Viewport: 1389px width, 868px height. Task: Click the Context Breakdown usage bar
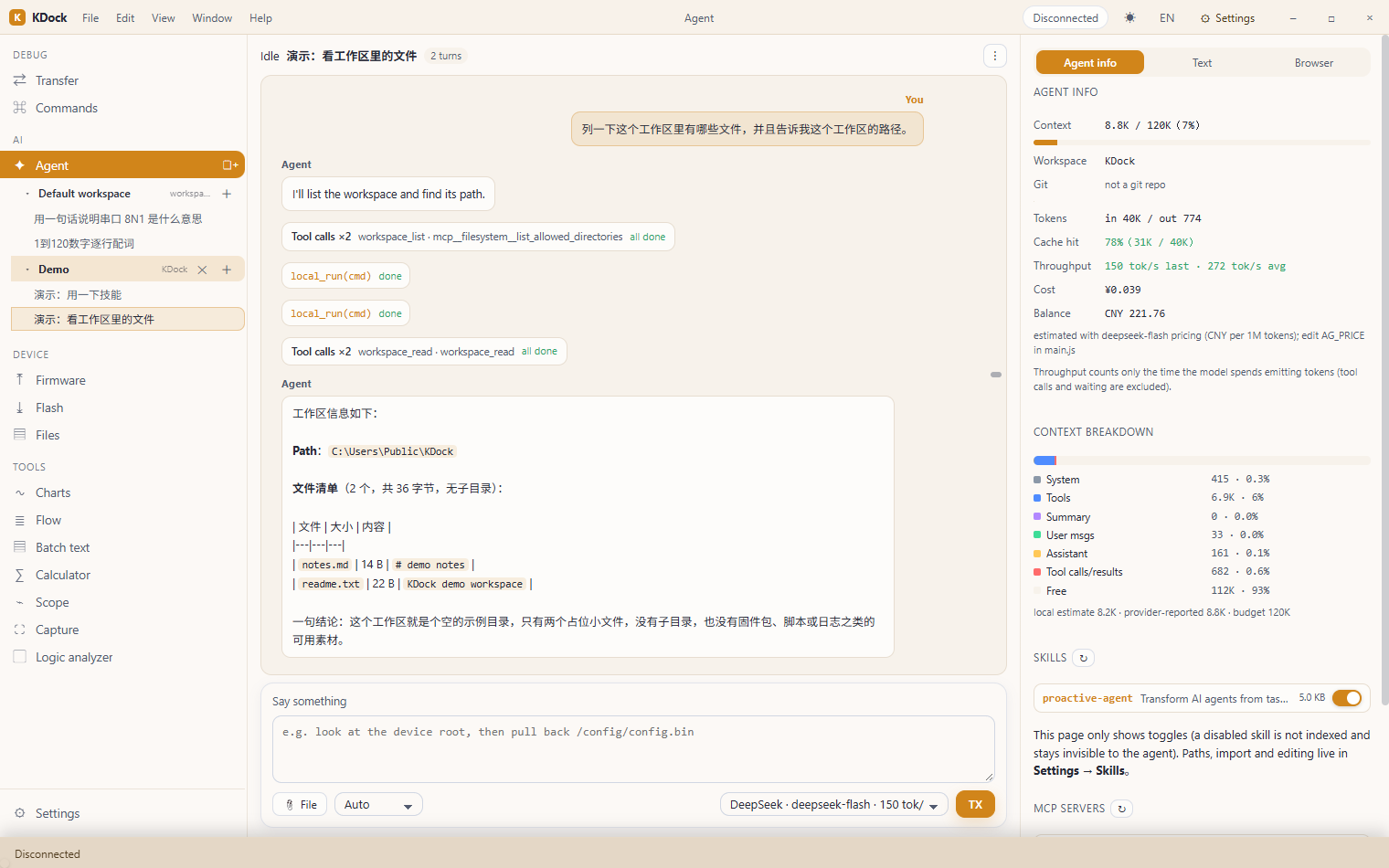click(1202, 460)
